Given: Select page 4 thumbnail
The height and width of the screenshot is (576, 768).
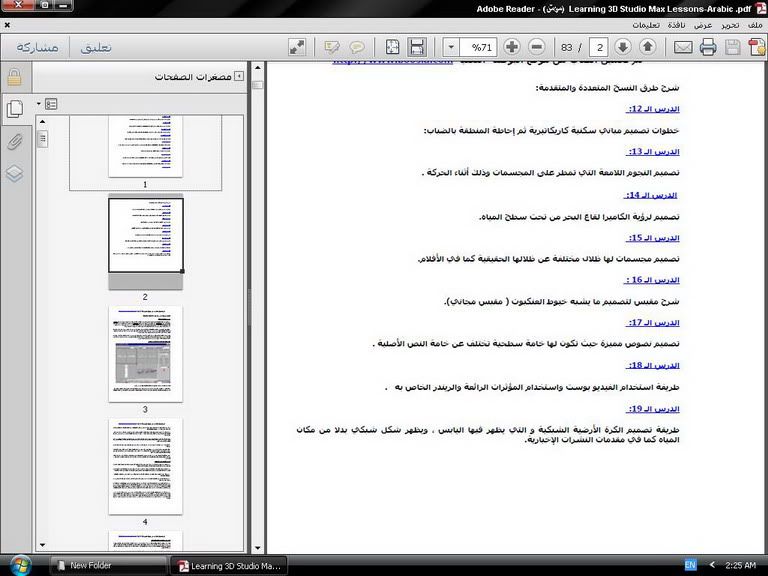Looking at the screenshot, I should point(145,466).
